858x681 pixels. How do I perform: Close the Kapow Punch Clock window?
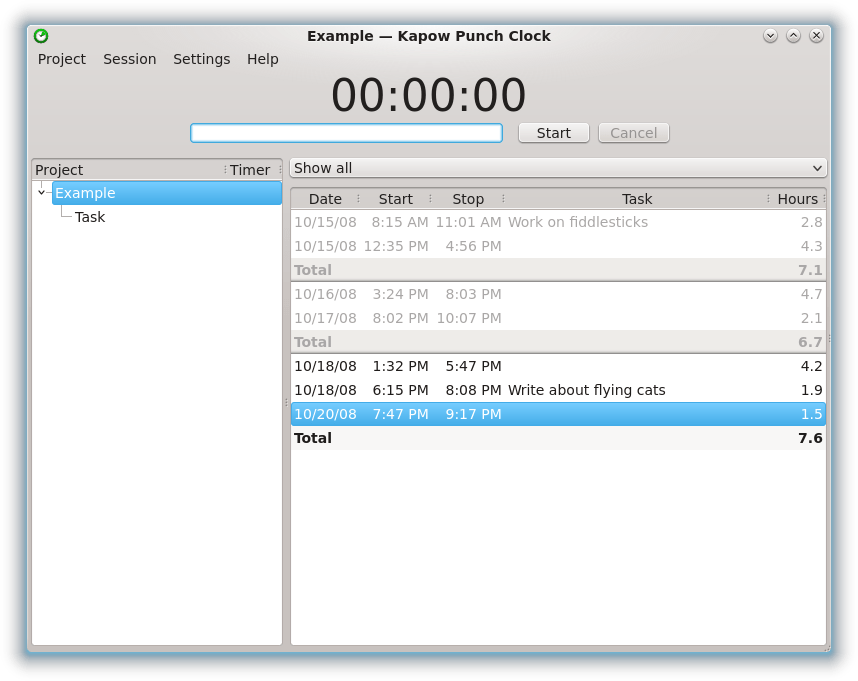pyautogui.click(x=816, y=36)
